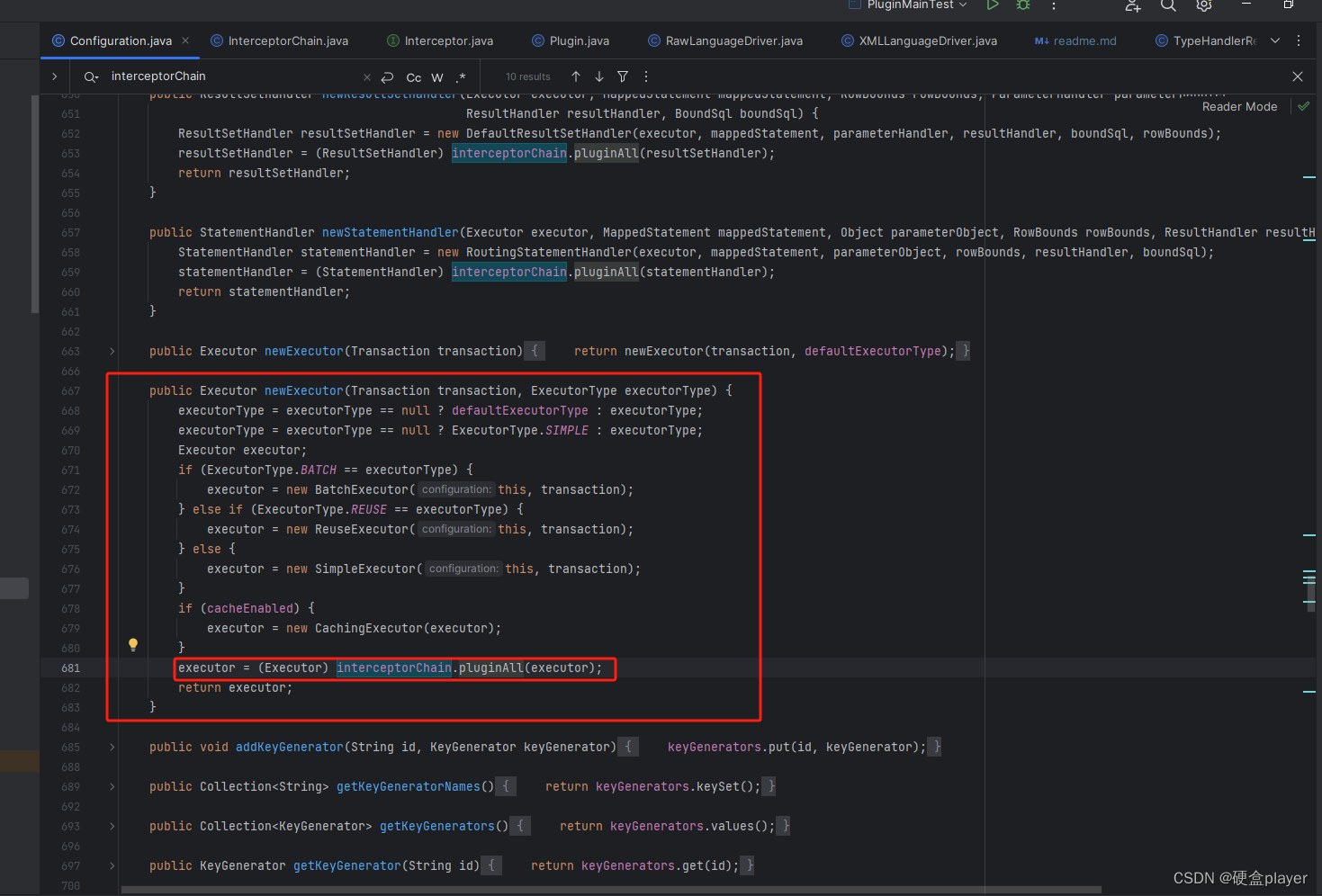The width and height of the screenshot is (1322, 896).
Task: Close the find bar
Action: point(1298,76)
